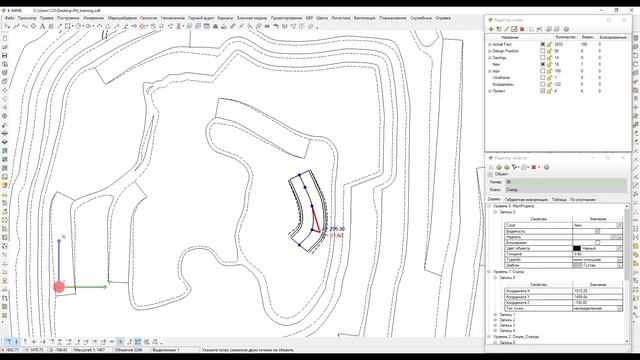Select the text 'A' tool in toolbar
This screenshot has height=360, width=640.
coord(42,26)
